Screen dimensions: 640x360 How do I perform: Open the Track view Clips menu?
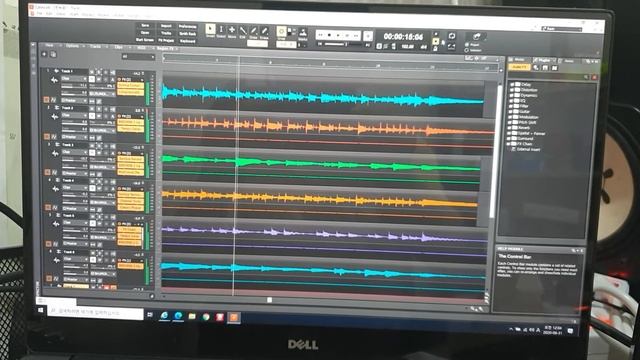click(x=119, y=47)
